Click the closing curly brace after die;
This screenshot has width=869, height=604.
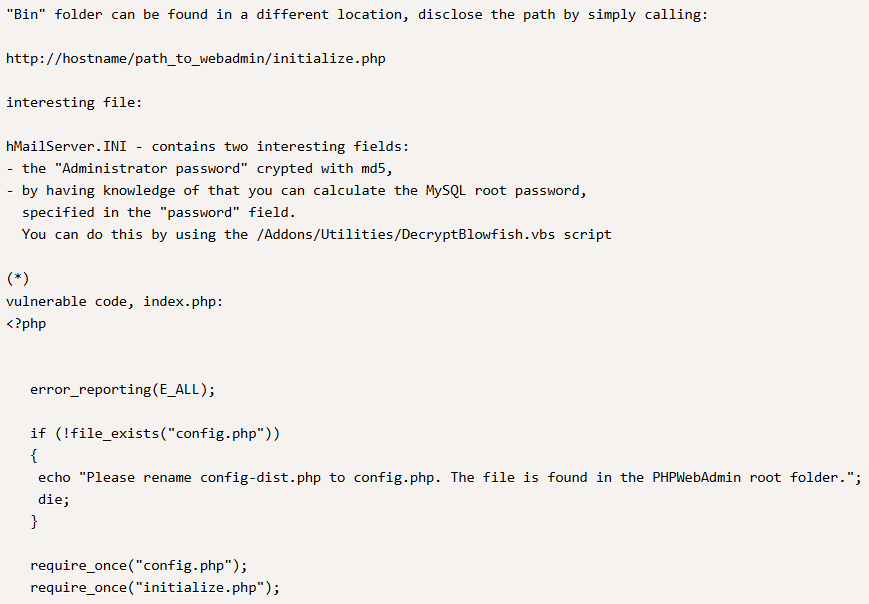34,522
